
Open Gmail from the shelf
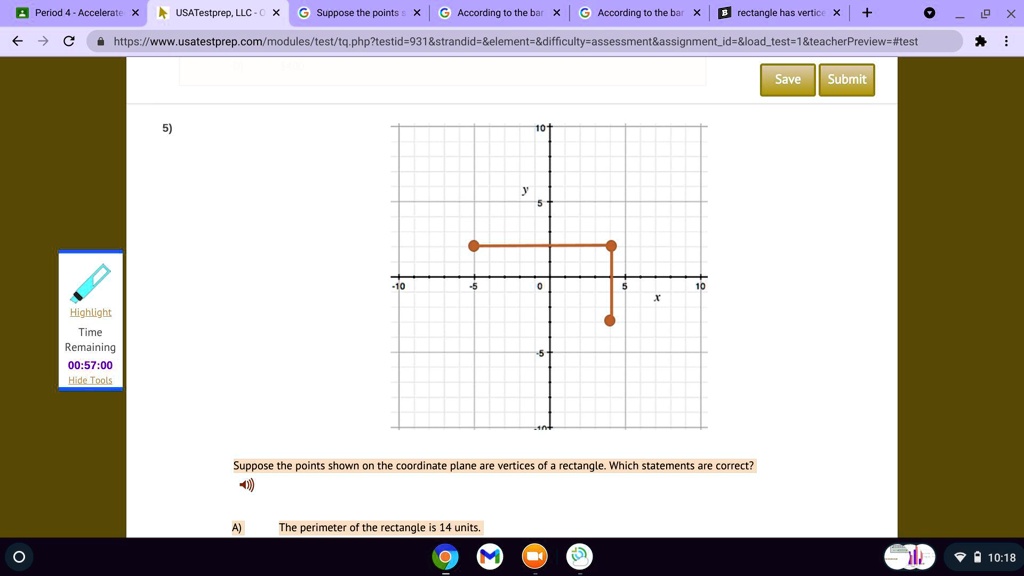click(489, 557)
